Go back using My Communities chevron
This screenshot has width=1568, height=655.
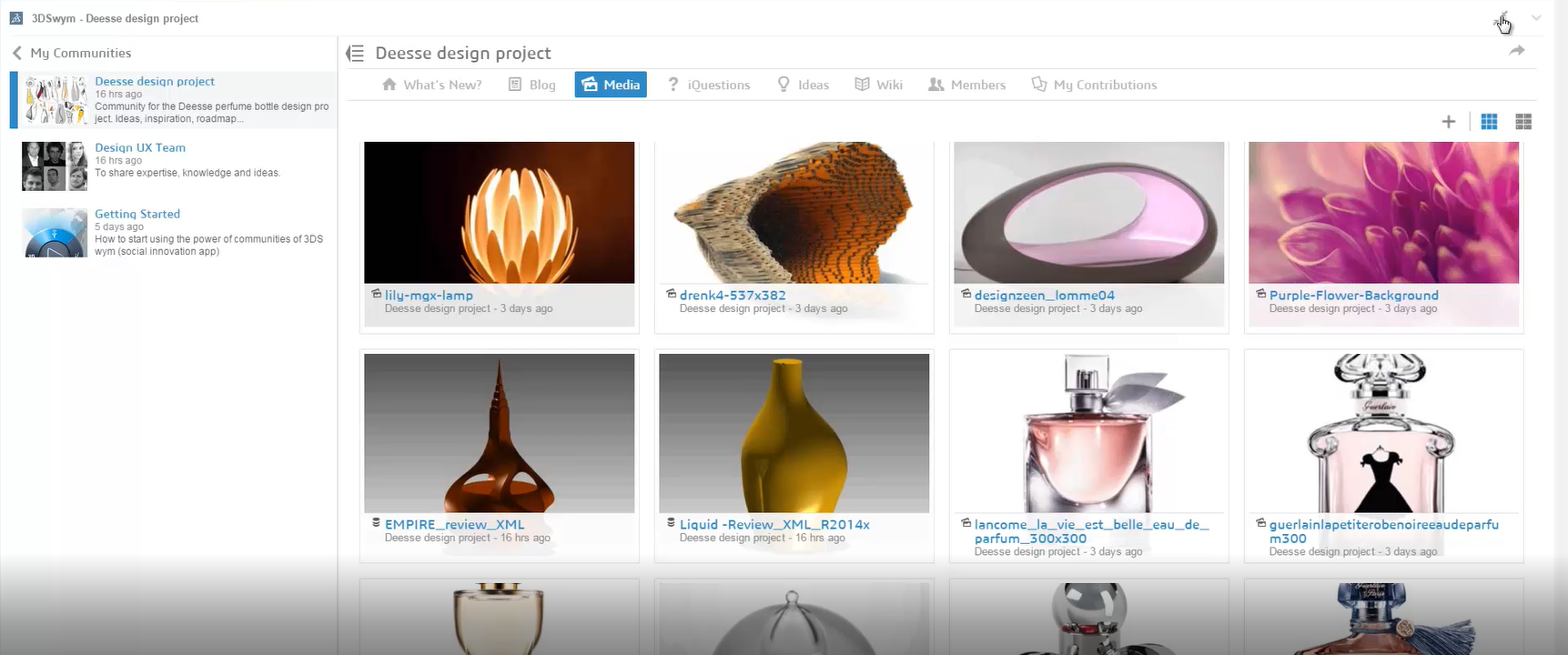(17, 54)
